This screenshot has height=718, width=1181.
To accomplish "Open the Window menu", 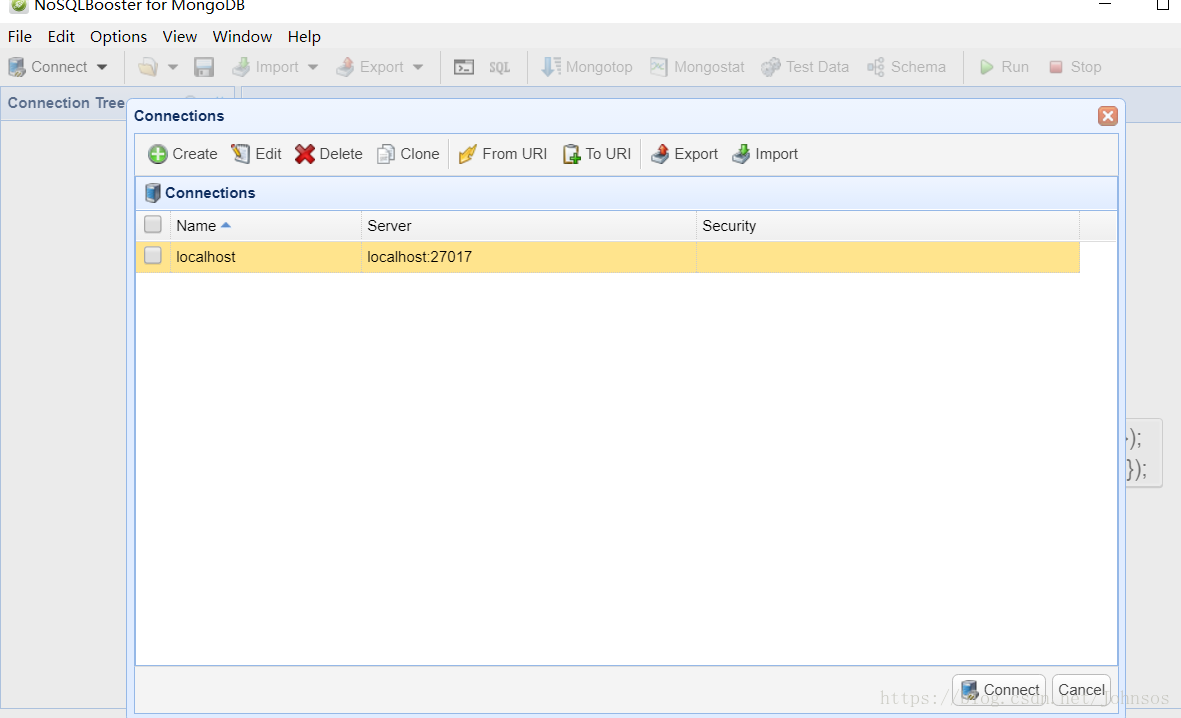I will tap(242, 36).
